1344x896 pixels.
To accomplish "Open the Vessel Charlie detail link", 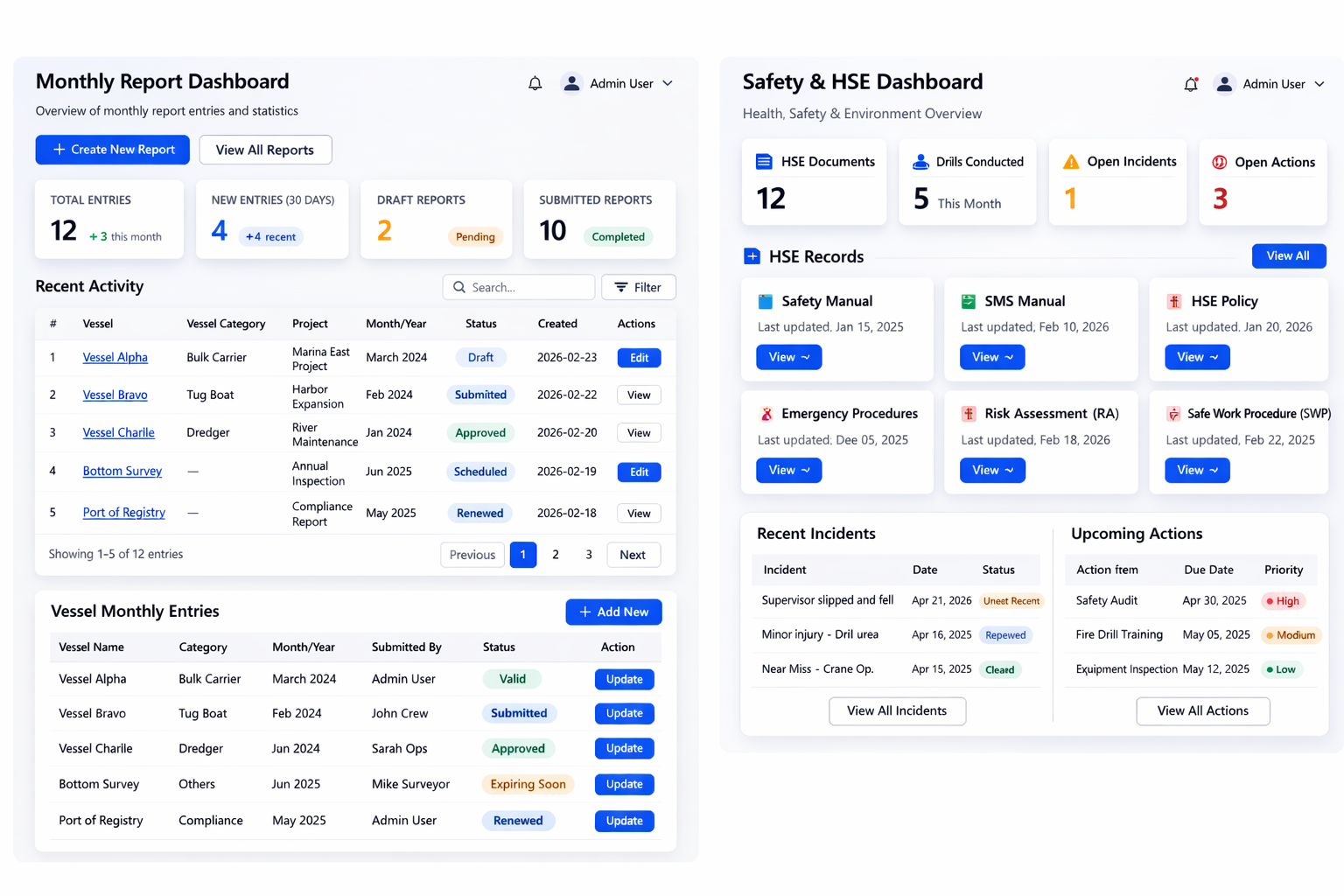I will 118,432.
